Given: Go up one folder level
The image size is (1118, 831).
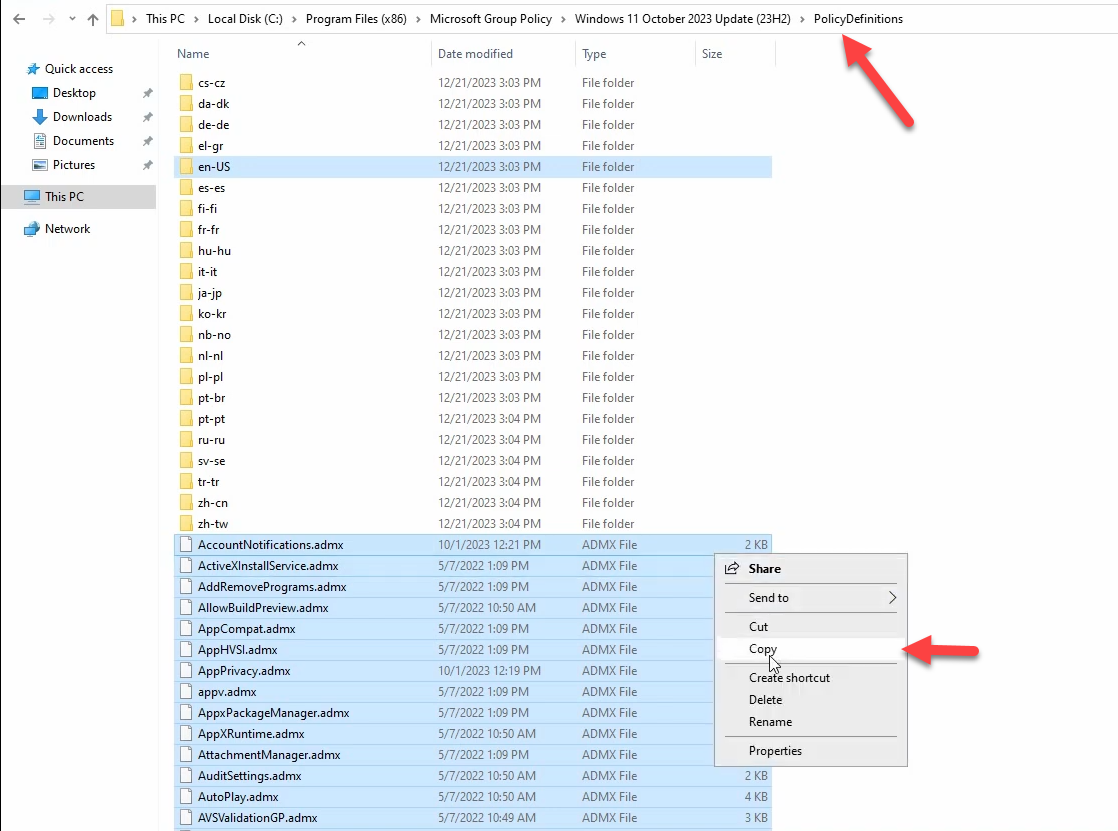Looking at the screenshot, I should 93,19.
